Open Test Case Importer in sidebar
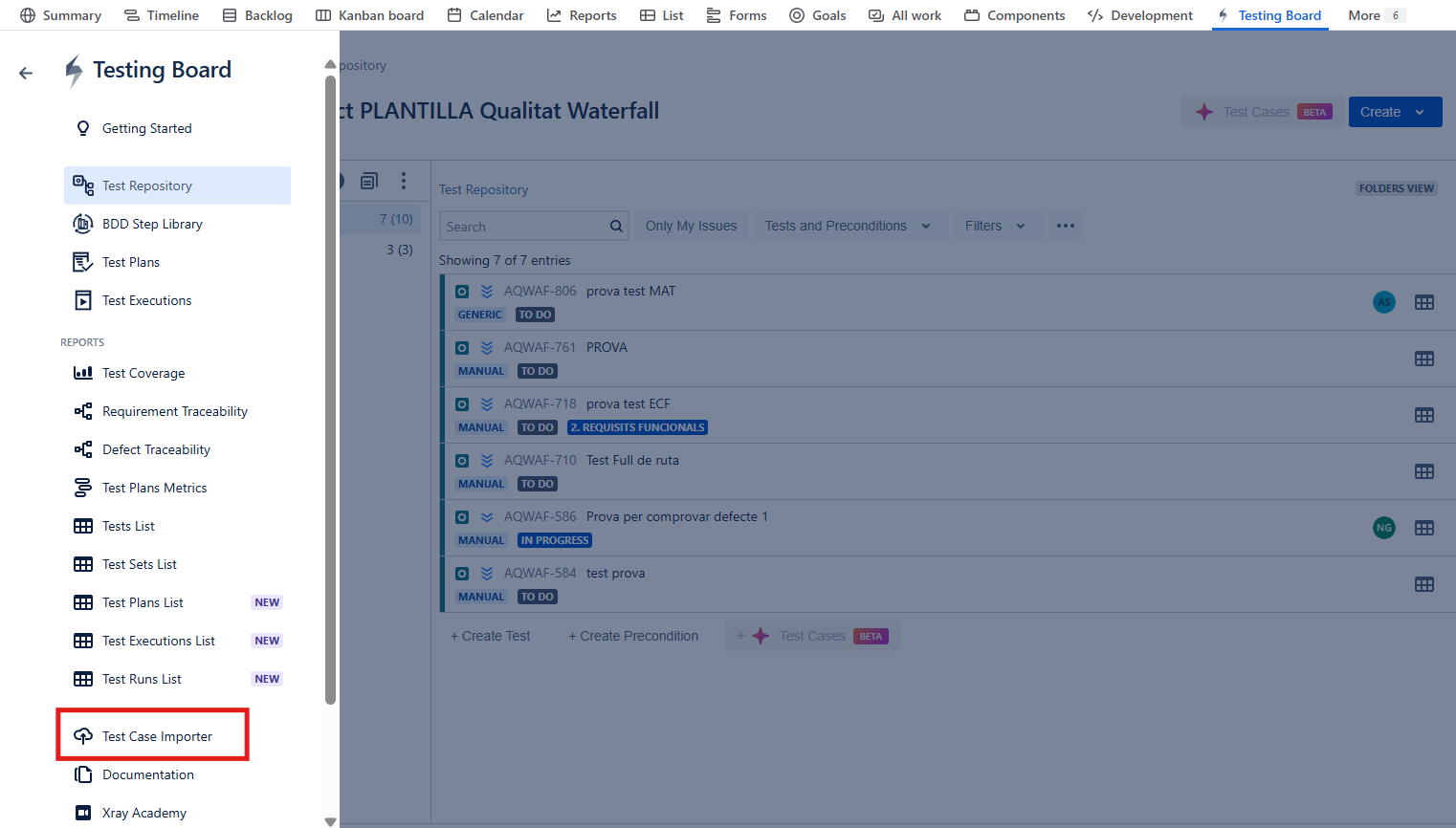The image size is (1456, 828). 157,736
